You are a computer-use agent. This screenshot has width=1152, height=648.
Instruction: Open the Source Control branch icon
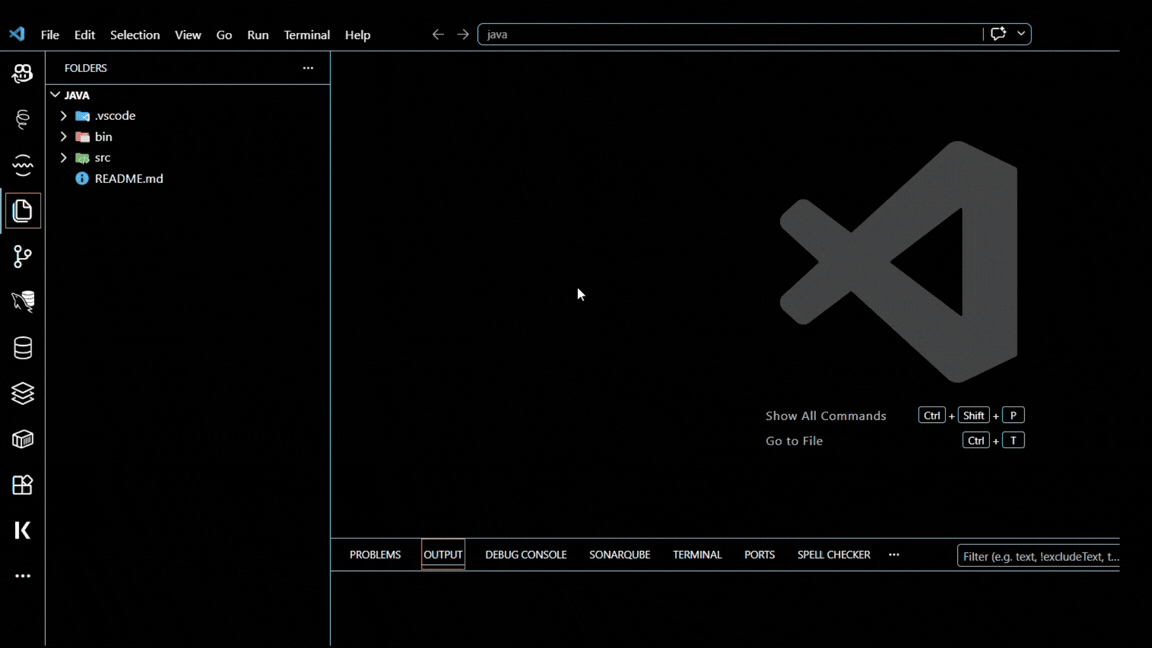point(22,256)
